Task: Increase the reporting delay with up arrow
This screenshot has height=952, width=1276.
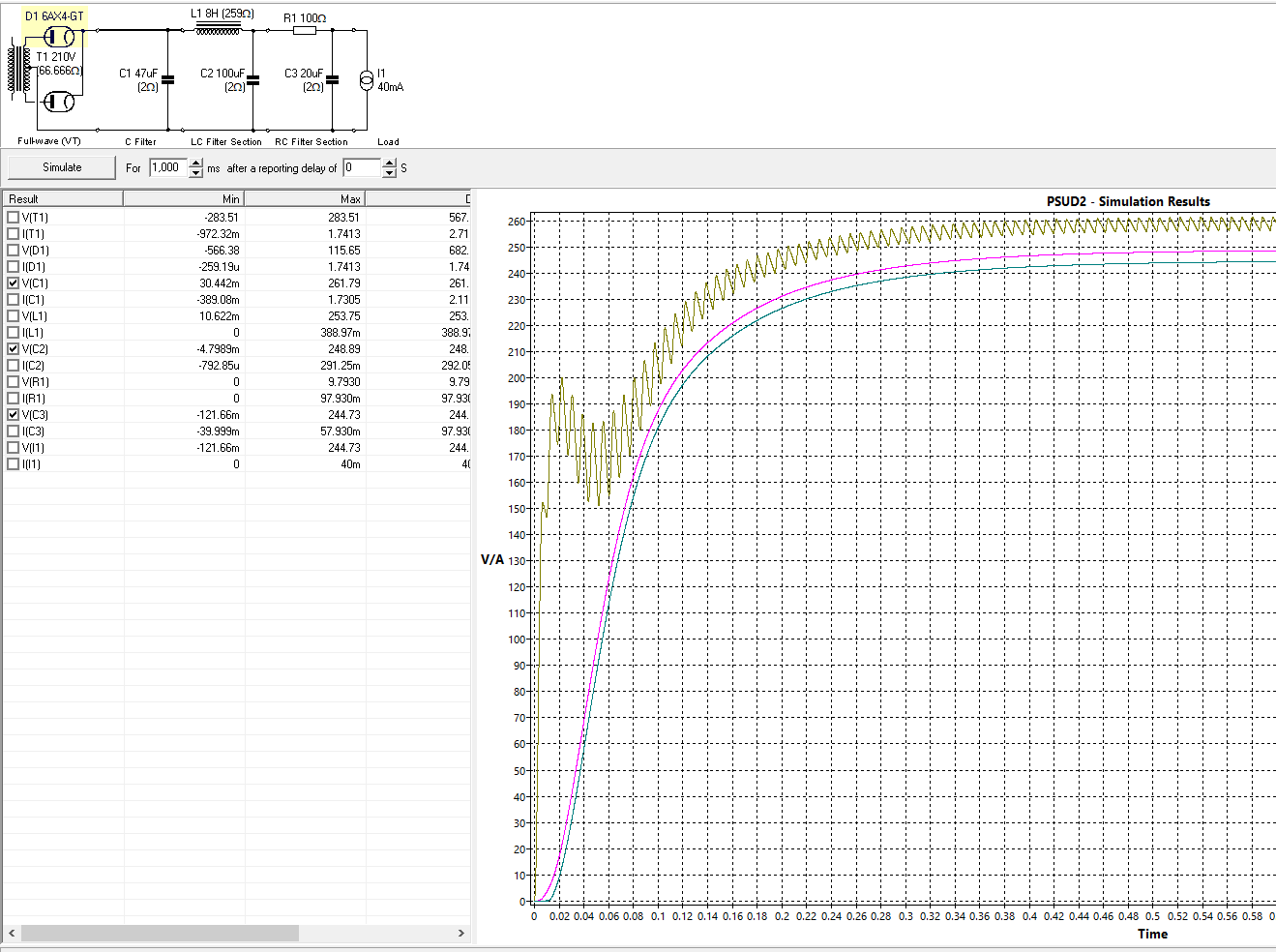Action: (390, 164)
